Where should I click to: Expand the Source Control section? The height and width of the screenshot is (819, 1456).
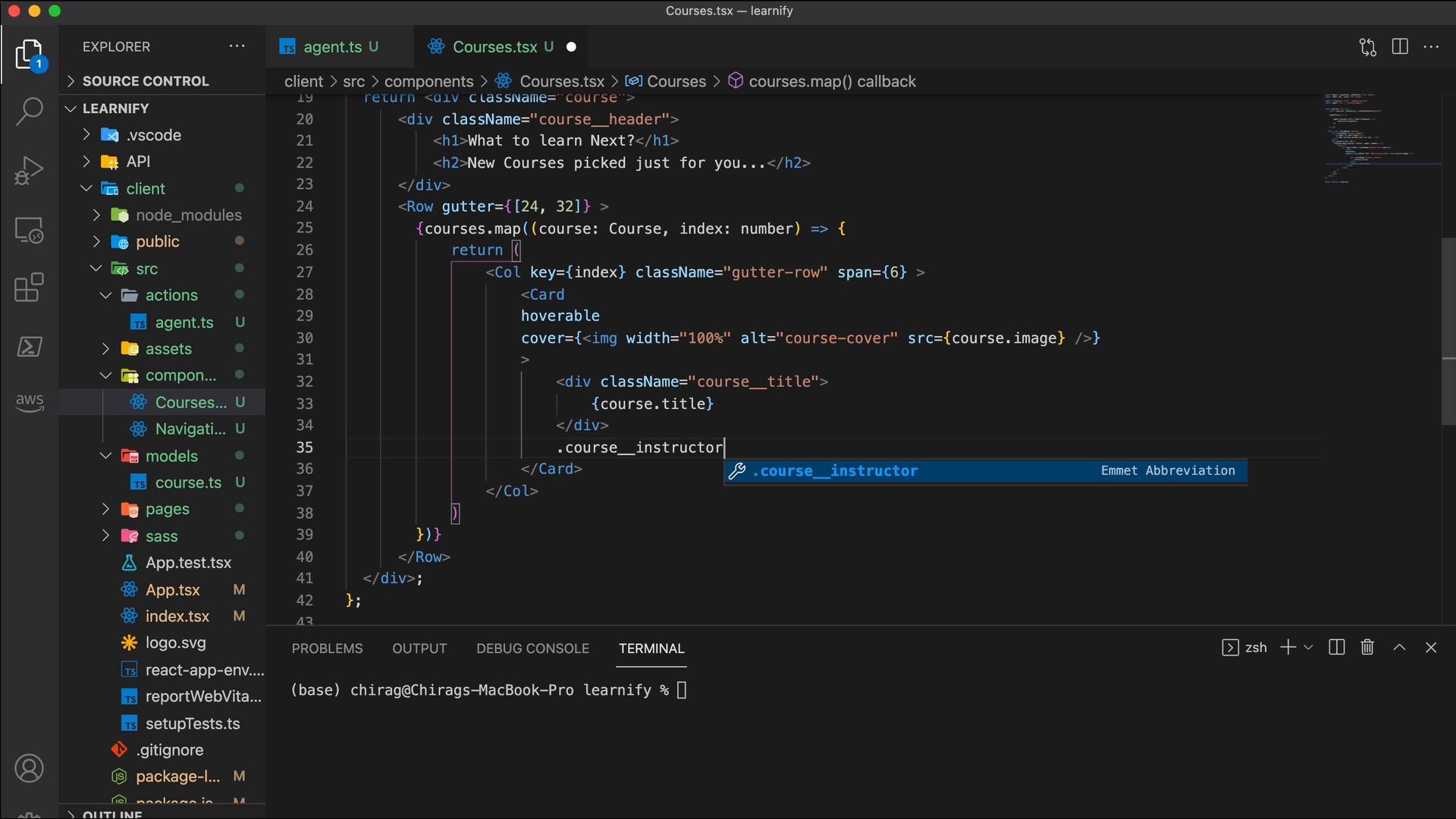click(162, 81)
